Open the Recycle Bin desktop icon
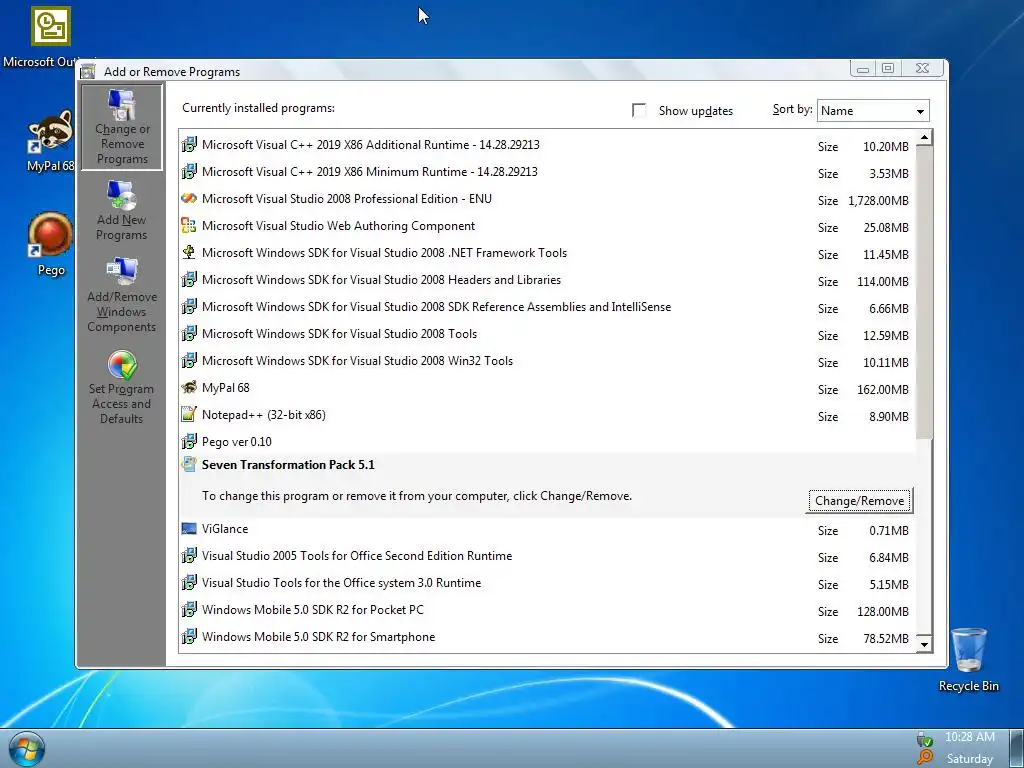Screen dimensions: 1024x768 point(968,649)
